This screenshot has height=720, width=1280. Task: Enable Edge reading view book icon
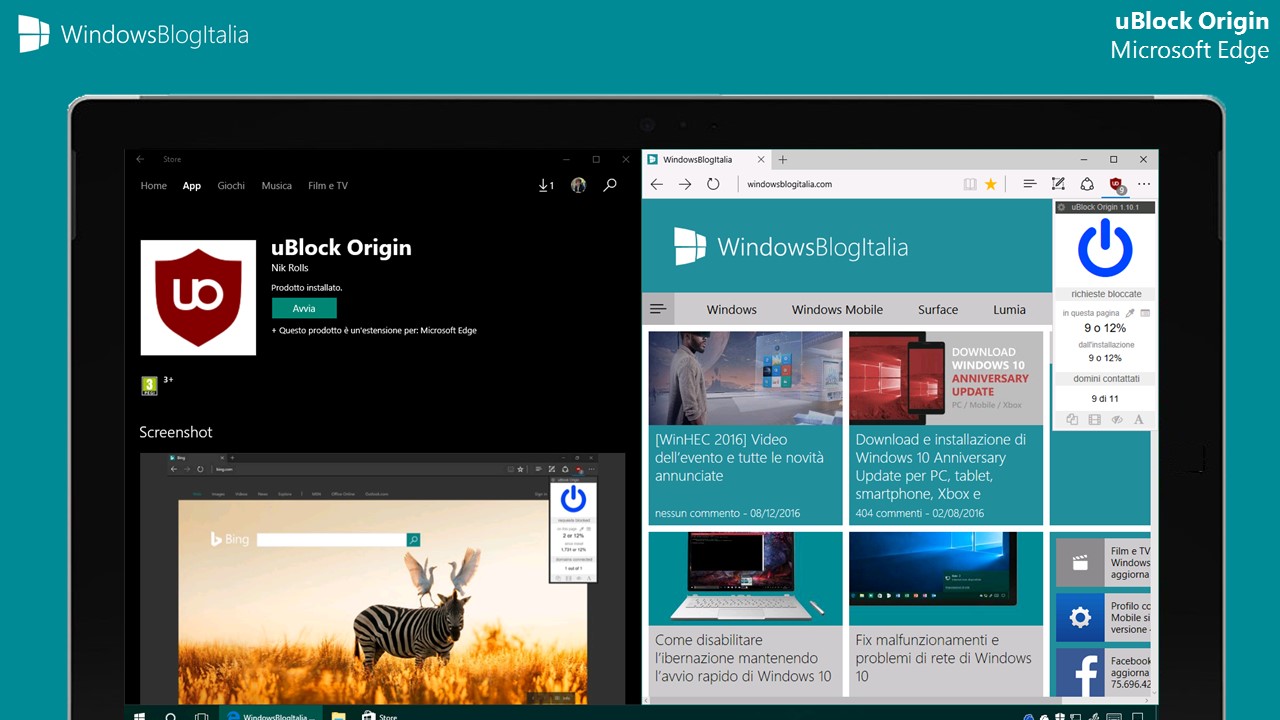[x=969, y=184]
